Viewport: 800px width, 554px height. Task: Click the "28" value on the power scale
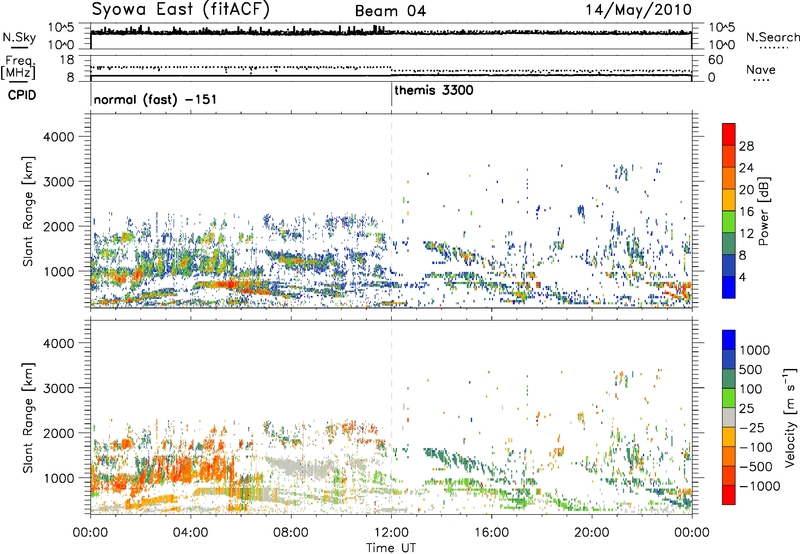pyautogui.click(x=746, y=146)
